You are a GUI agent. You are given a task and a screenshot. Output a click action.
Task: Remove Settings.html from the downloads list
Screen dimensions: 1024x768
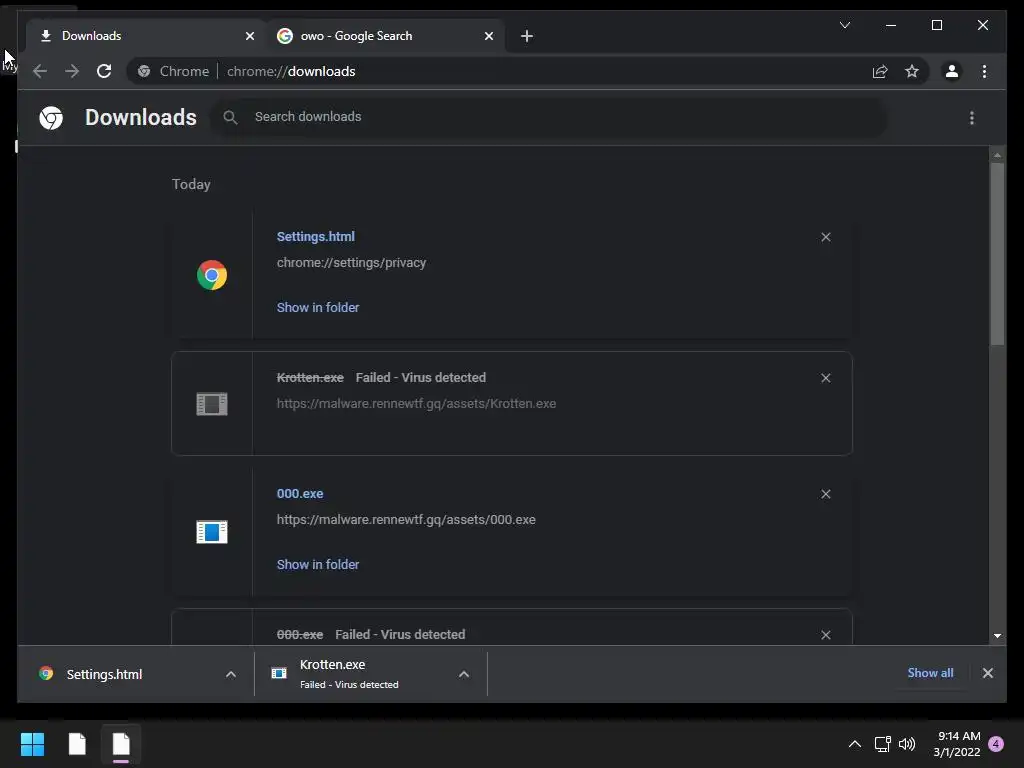tap(825, 237)
